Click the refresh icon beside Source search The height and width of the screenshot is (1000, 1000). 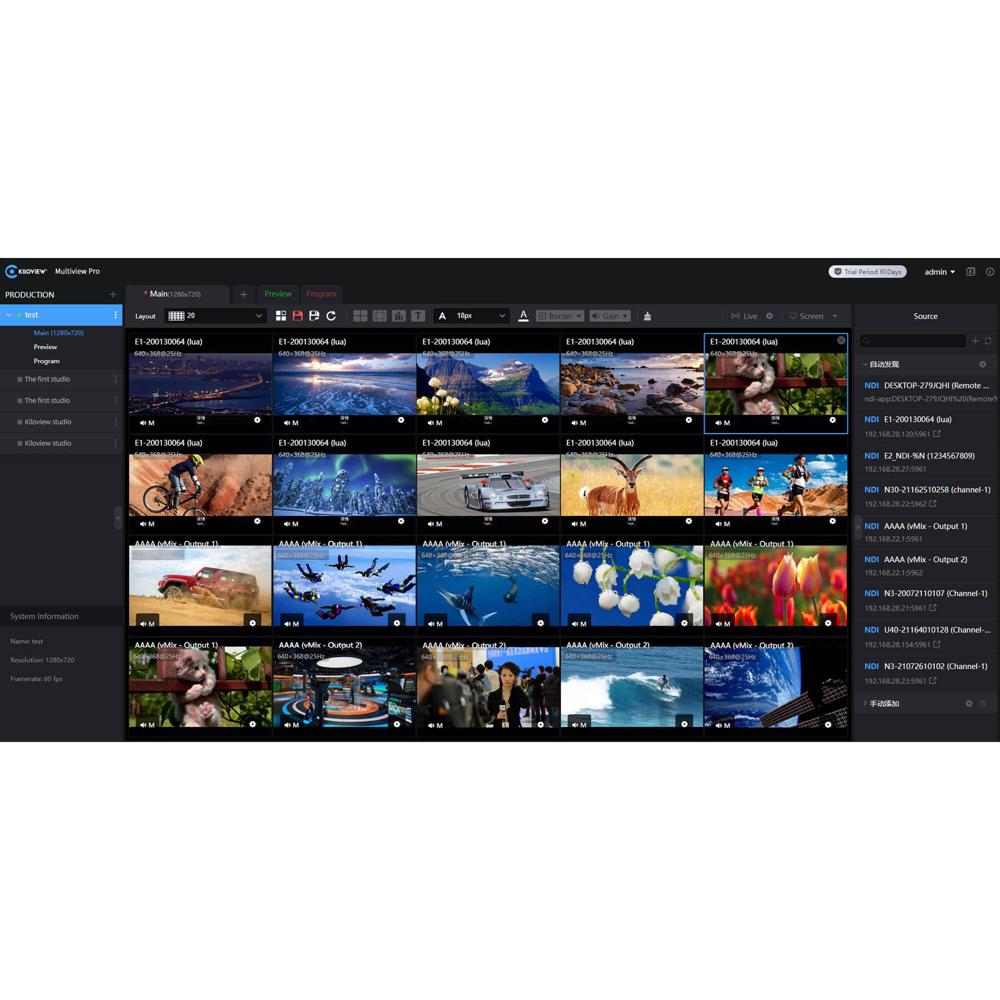988,341
